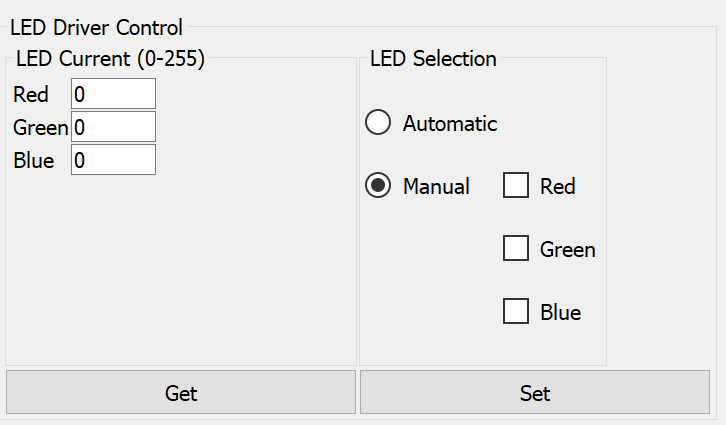Image resolution: width=726 pixels, height=425 pixels.
Task: Click the 'LED Selection' group heading
Action: coord(433,59)
